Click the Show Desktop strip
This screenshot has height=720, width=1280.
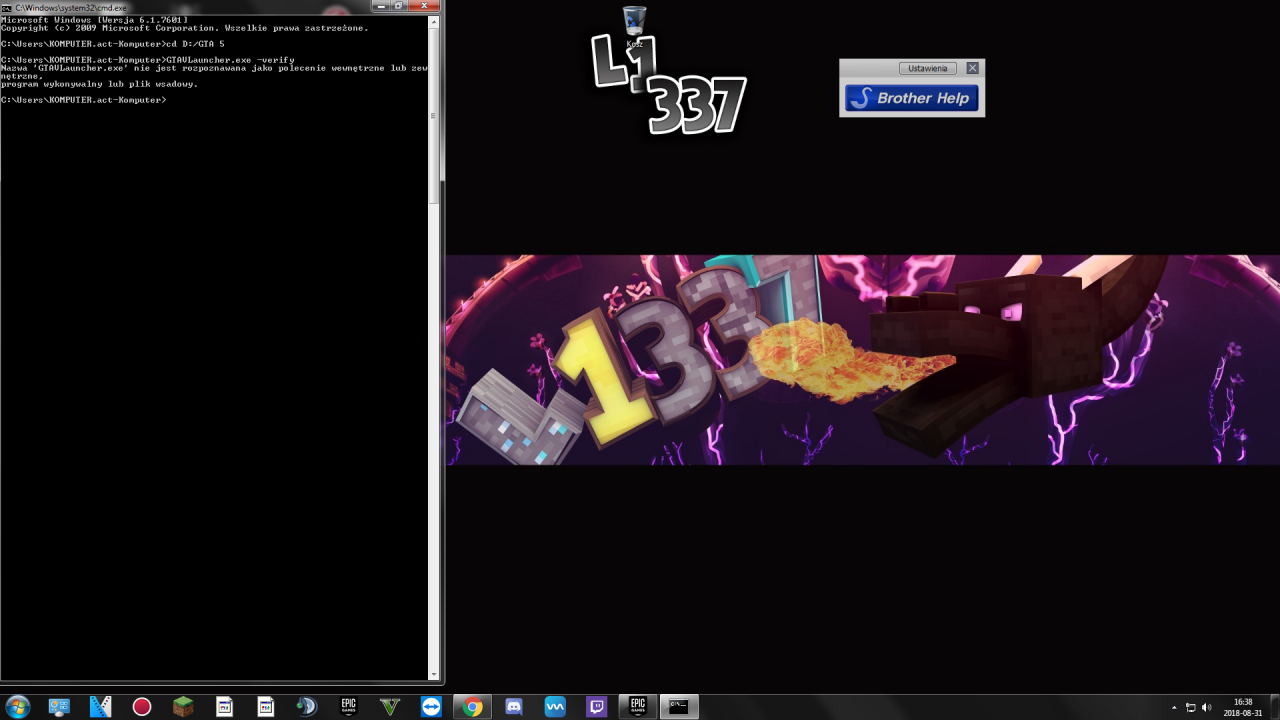coord(1274,707)
